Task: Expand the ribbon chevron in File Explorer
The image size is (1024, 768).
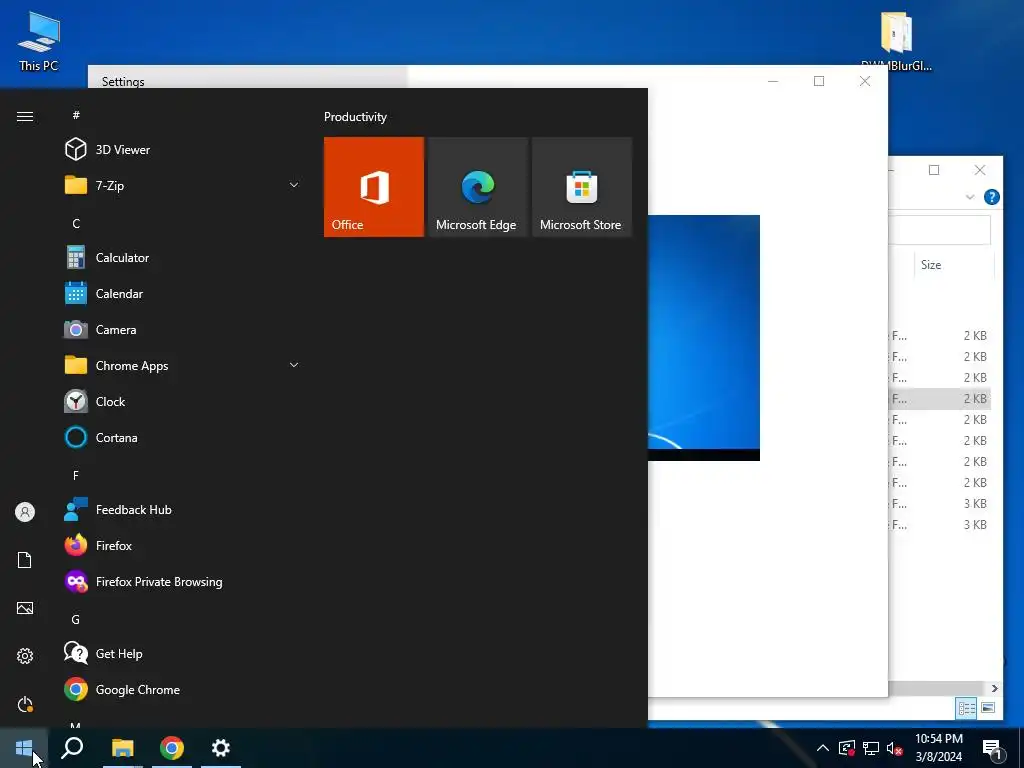Action: point(970,197)
